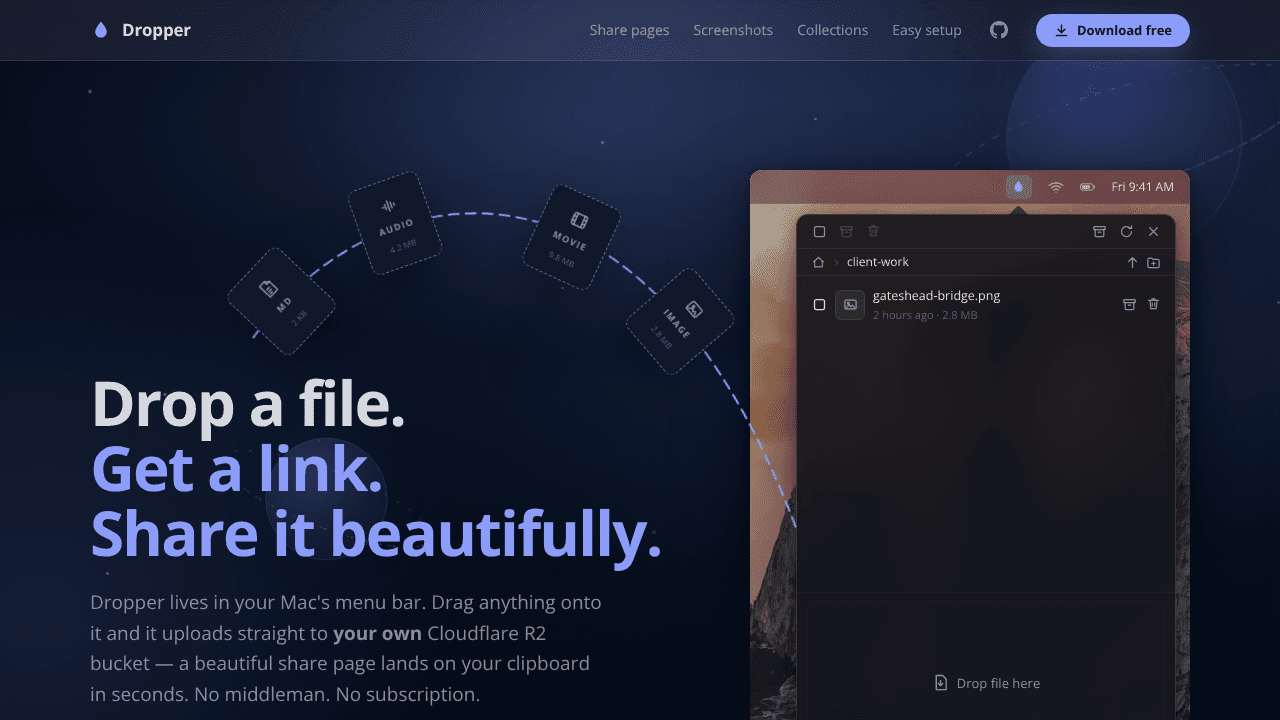Jump to the Easy setup section
This screenshot has width=1280, height=720.
[x=926, y=30]
